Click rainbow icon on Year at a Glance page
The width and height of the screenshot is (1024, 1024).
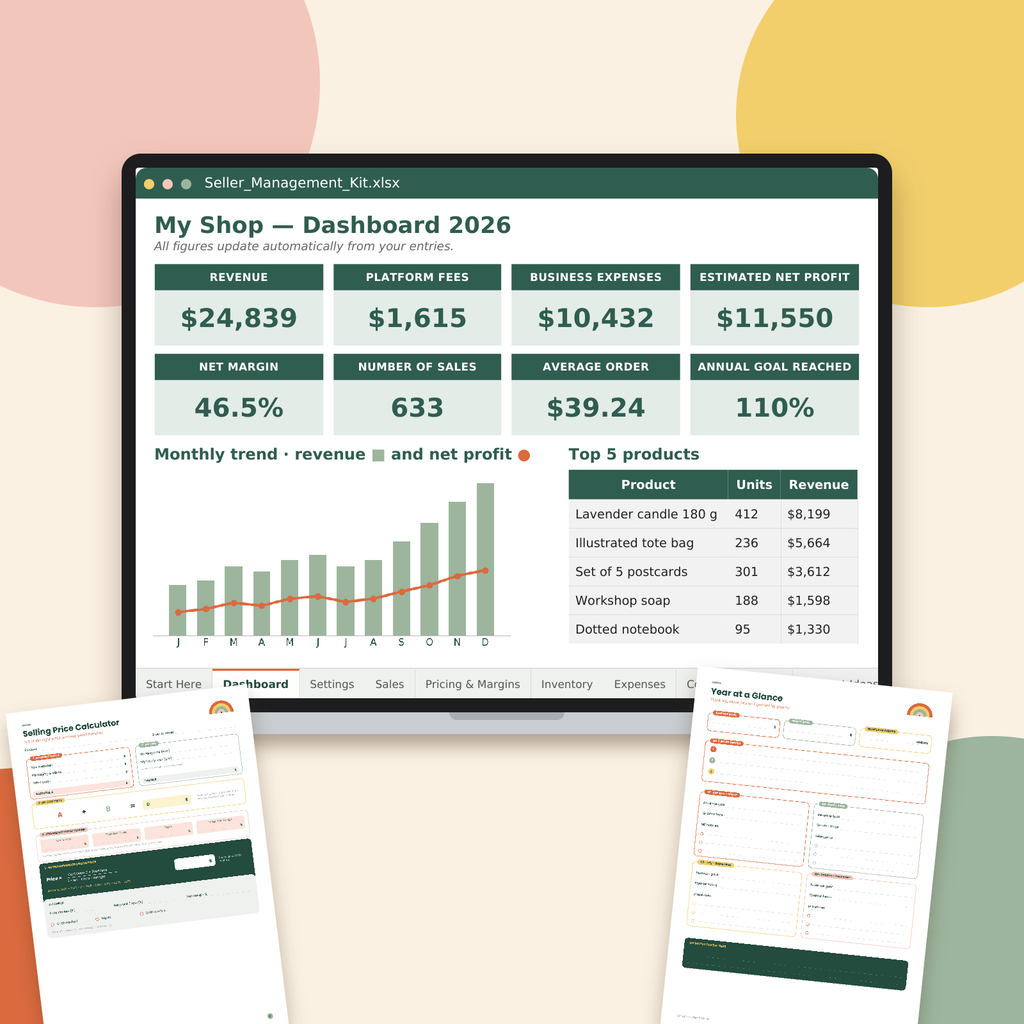click(920, 711)
